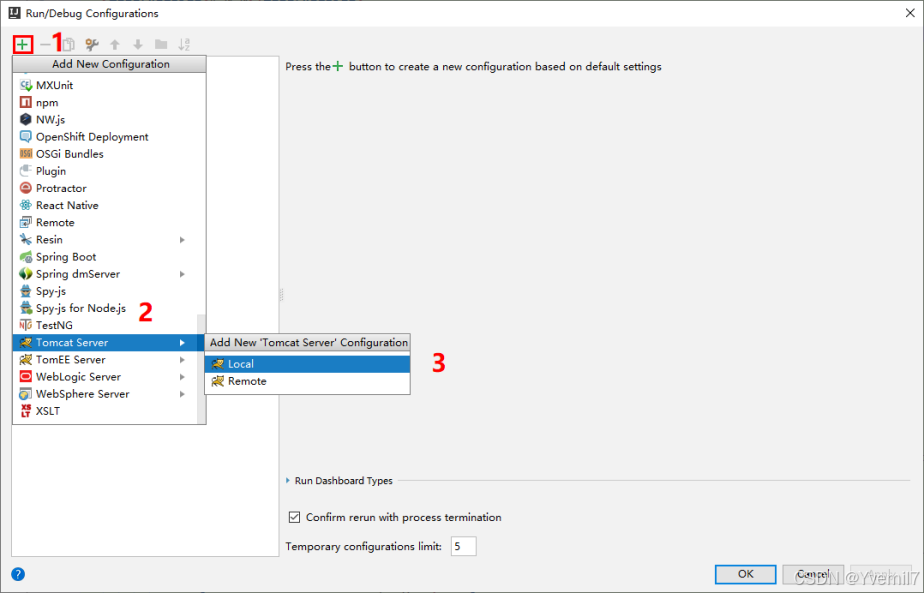Screen dimensions: 924x594
Task: Click the TomEE Server cat icon
Action: coord(25,359)
